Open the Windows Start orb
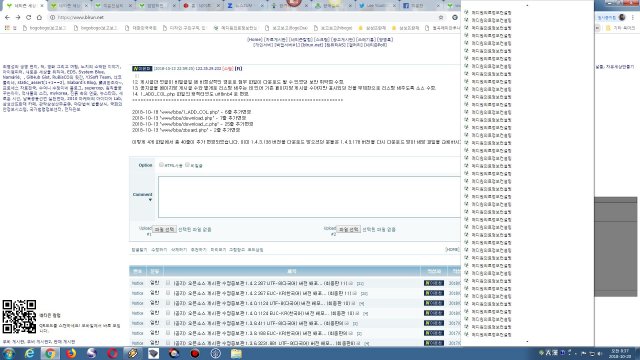Screen dimensions: 640x360 [x=9, y=353]
